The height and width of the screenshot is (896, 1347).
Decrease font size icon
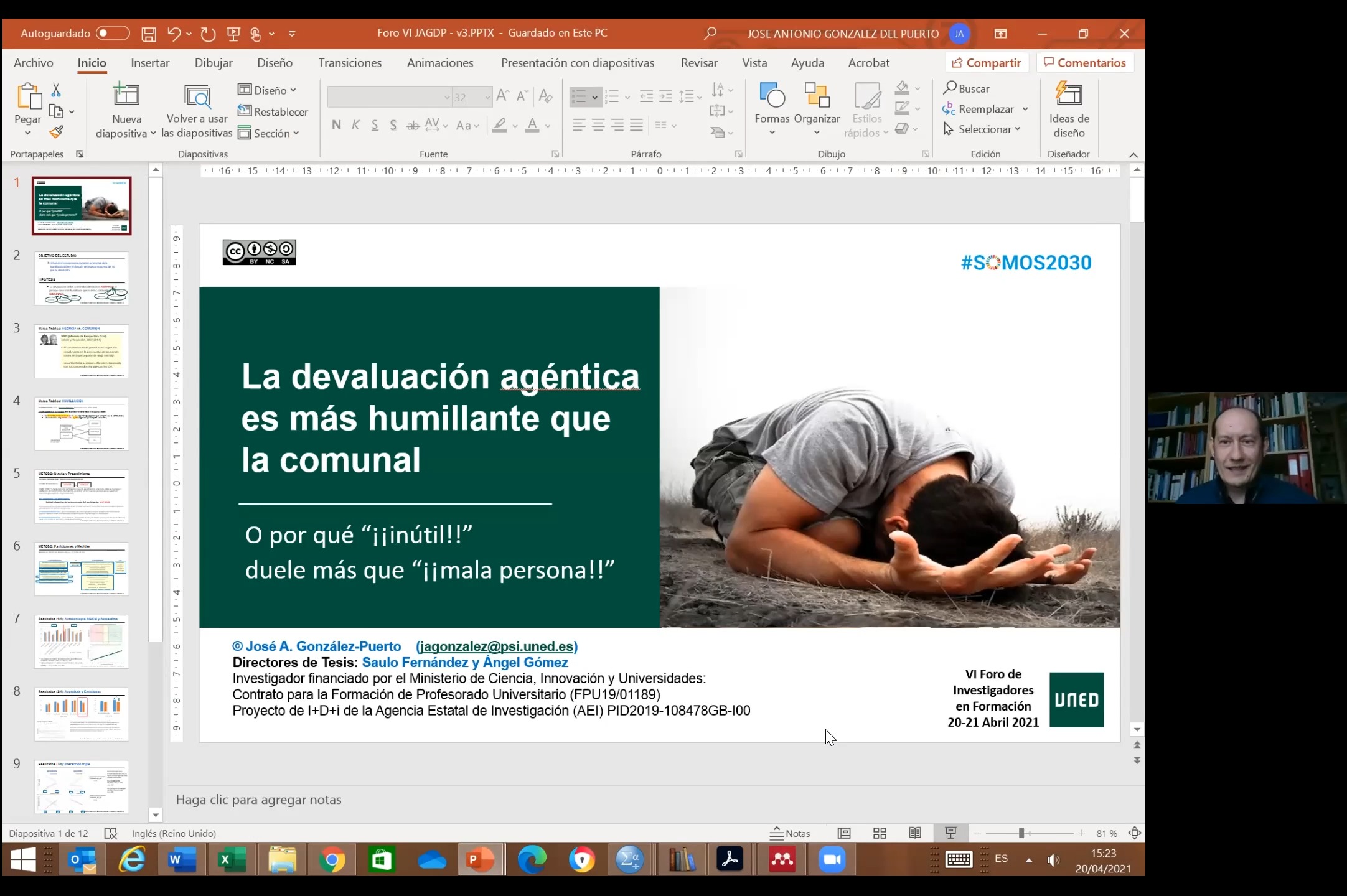(x=523, y=96)
